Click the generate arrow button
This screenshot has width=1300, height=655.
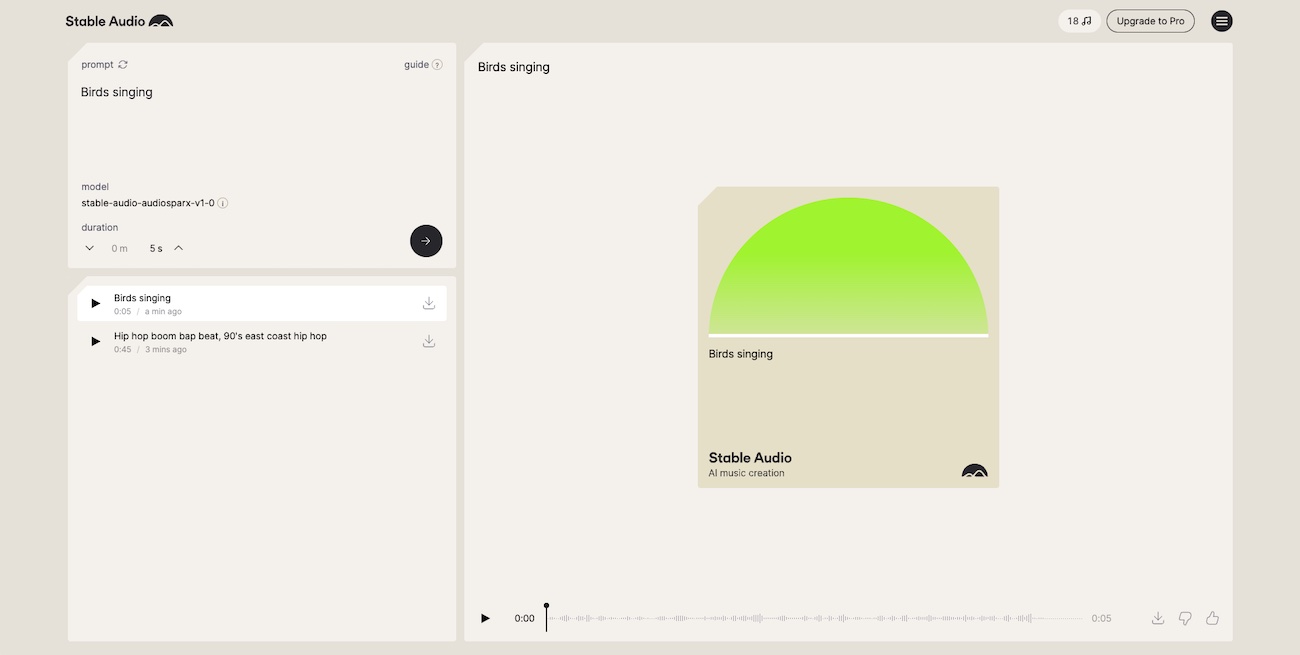point(426,241)
